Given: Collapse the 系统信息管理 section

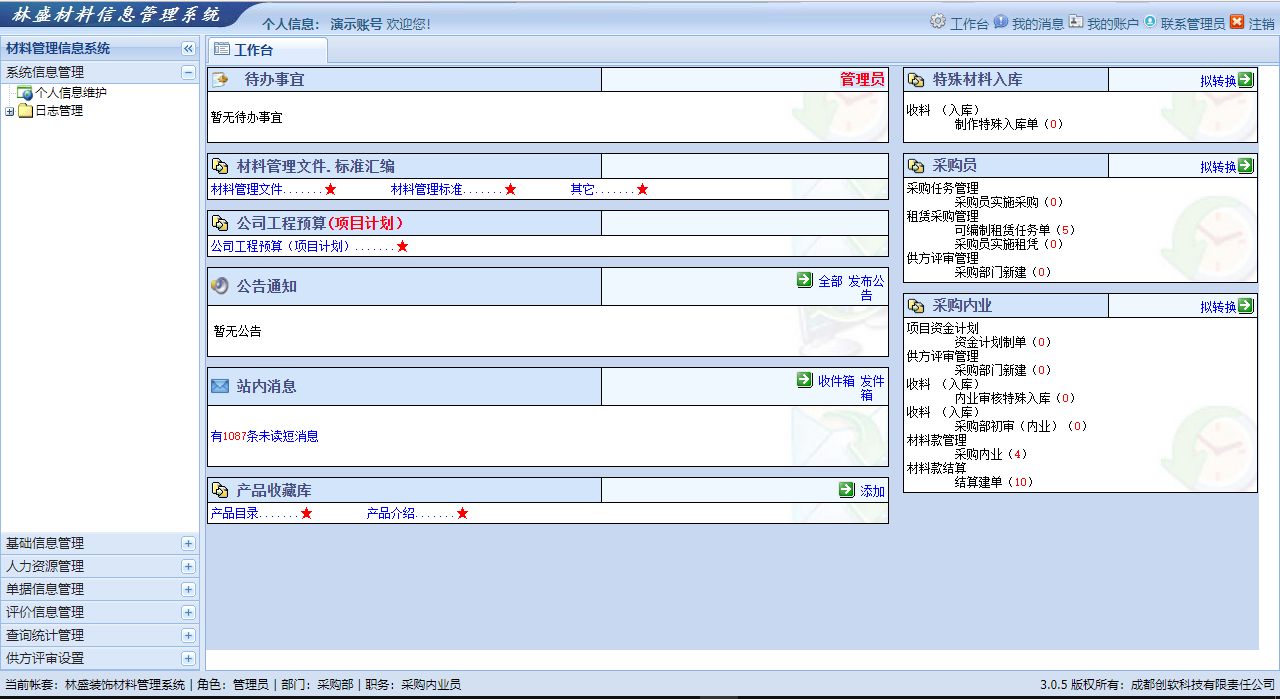Looking at the screenshot, I should coord(187,72).
